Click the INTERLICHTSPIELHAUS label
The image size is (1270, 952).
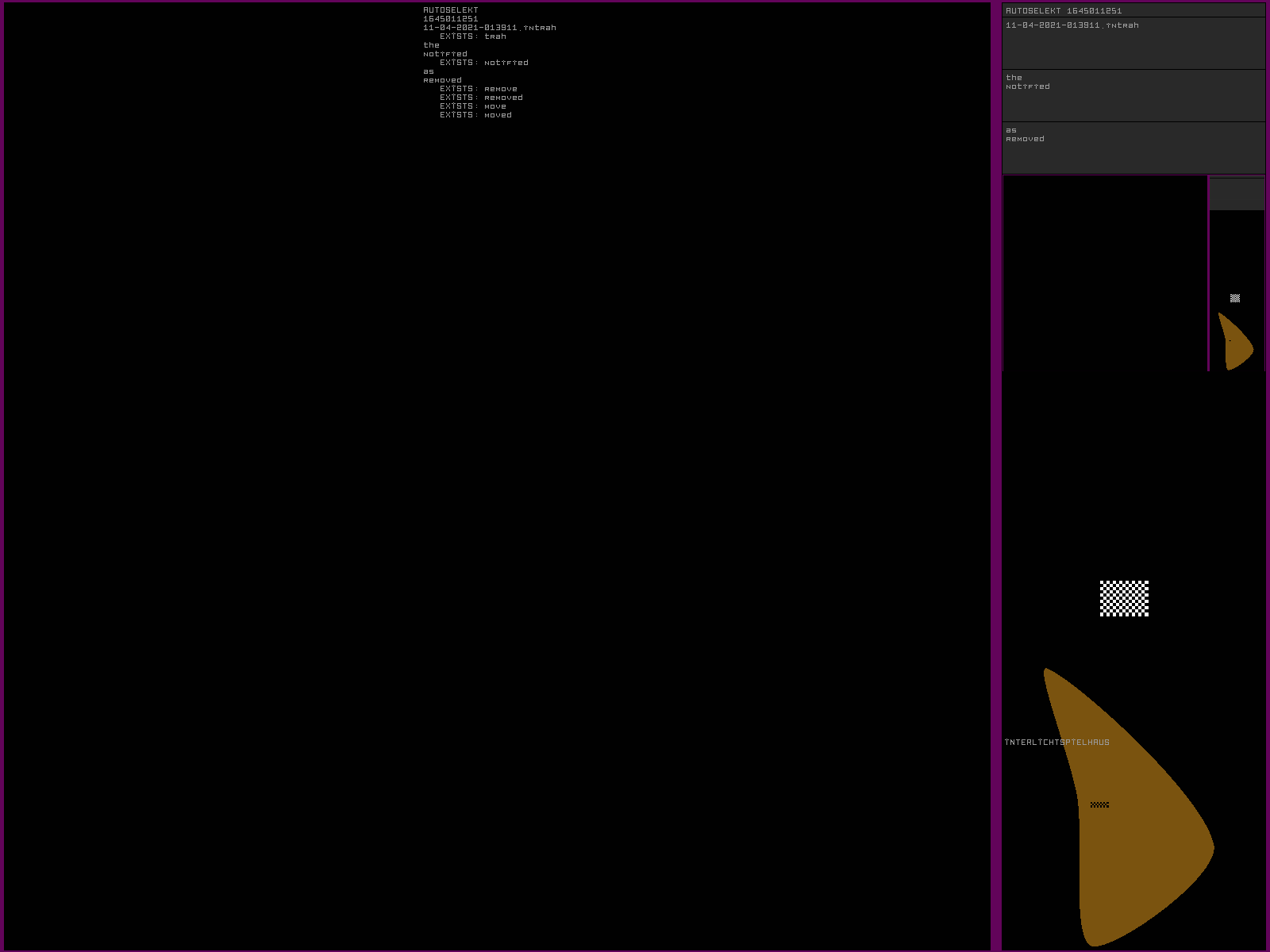tap(1057, 743)
